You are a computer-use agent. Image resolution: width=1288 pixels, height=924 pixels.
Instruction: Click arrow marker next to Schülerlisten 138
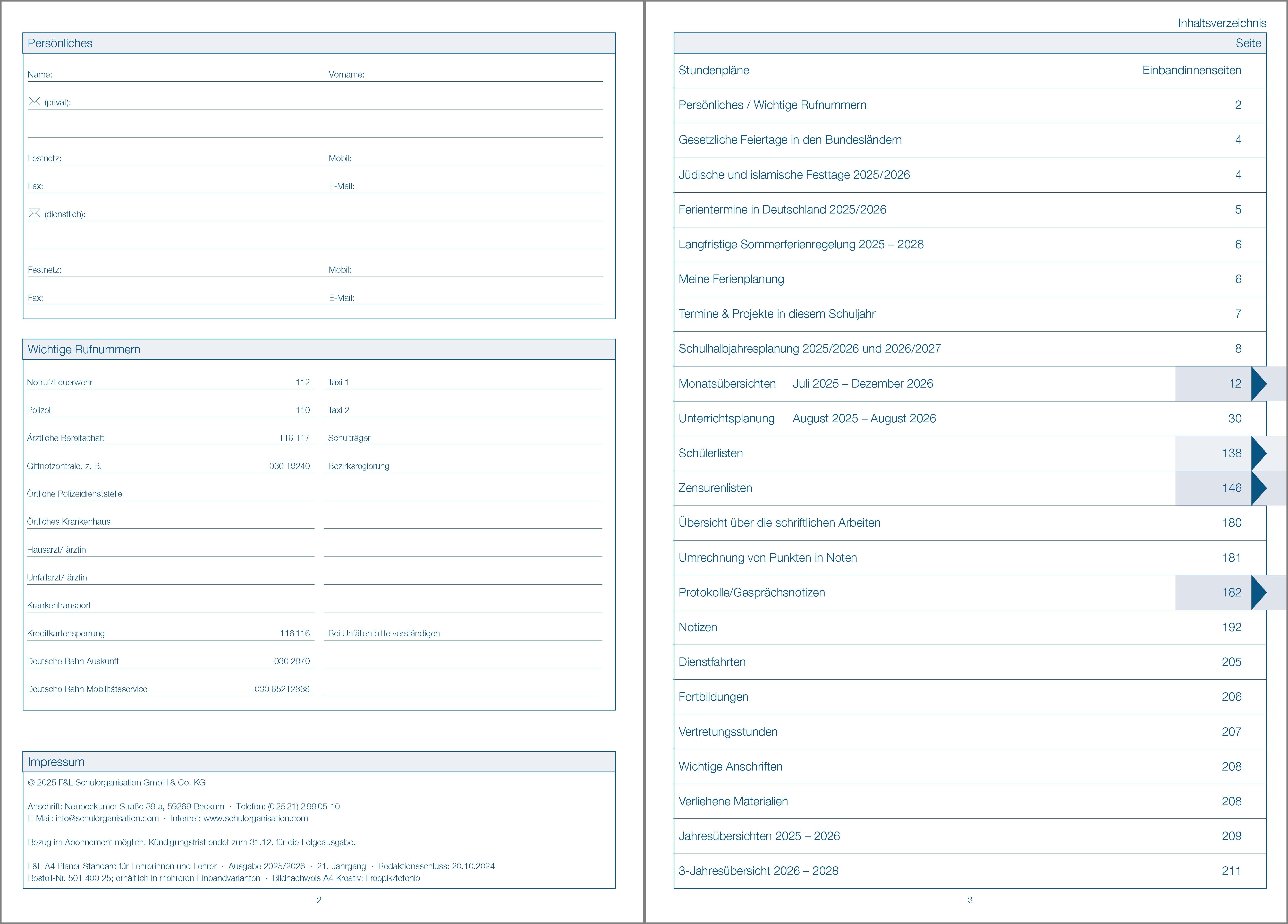(1257, 454)
